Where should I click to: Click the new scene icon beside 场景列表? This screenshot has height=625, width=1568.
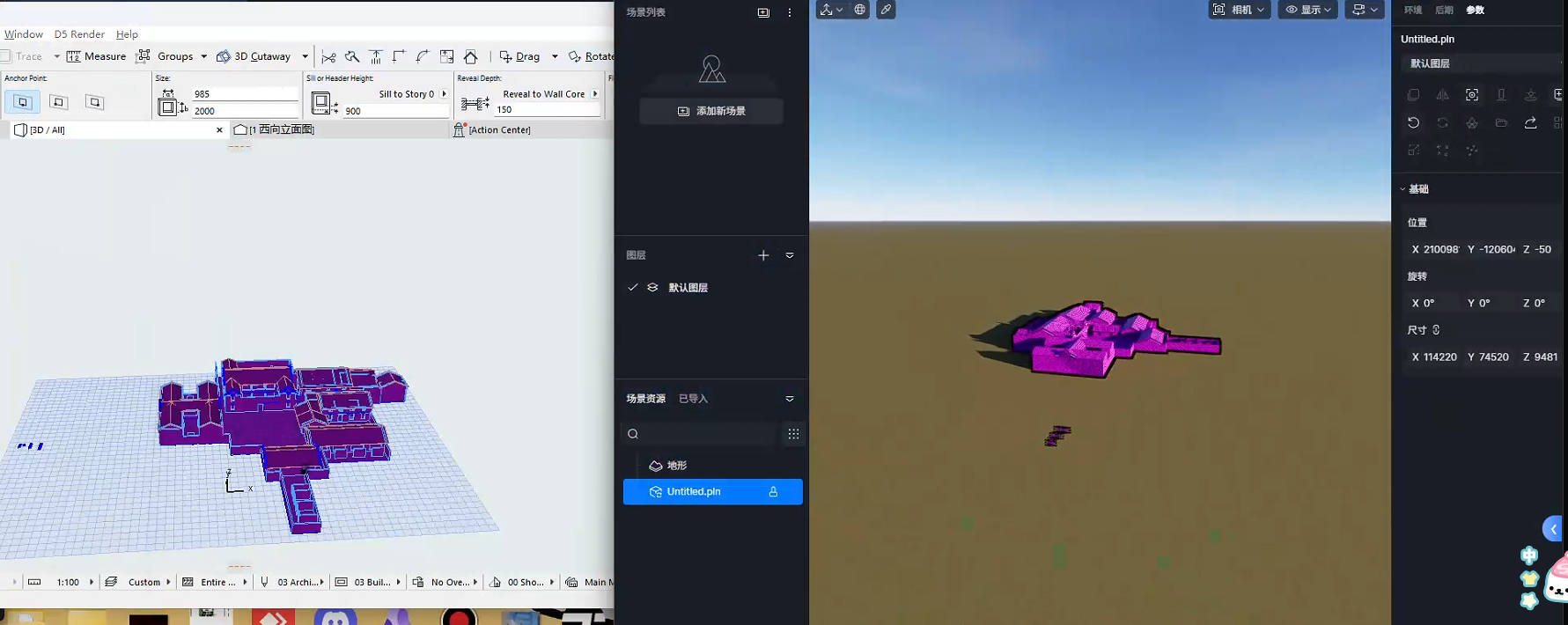tap(763, 12)
